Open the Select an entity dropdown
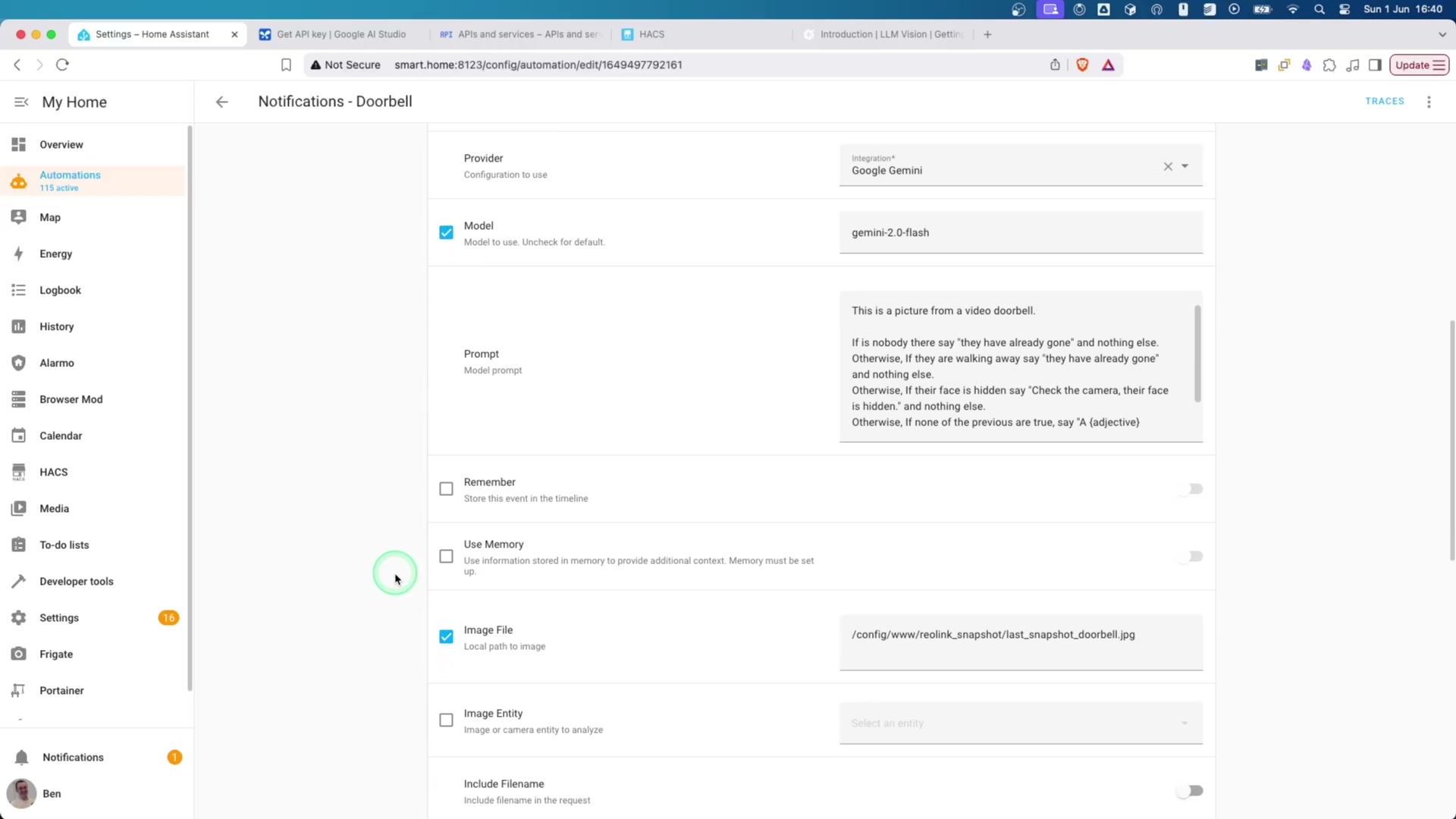This screenshot has width=1456, height=819. [x=1020, y=723]
